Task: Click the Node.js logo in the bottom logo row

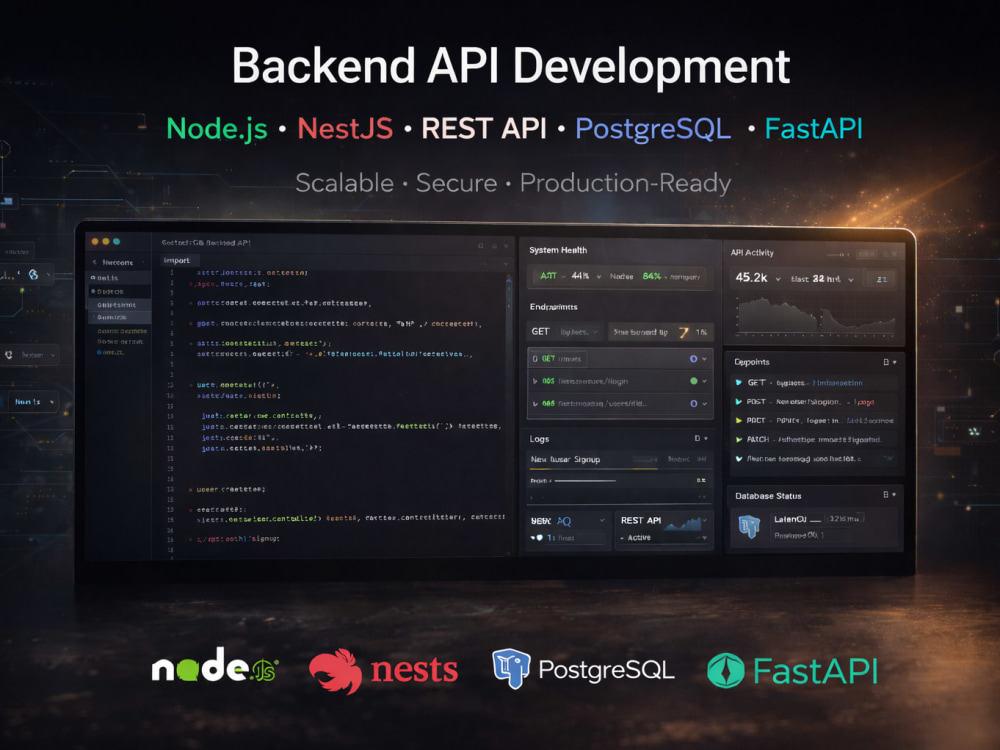Action: coord(214,666)
